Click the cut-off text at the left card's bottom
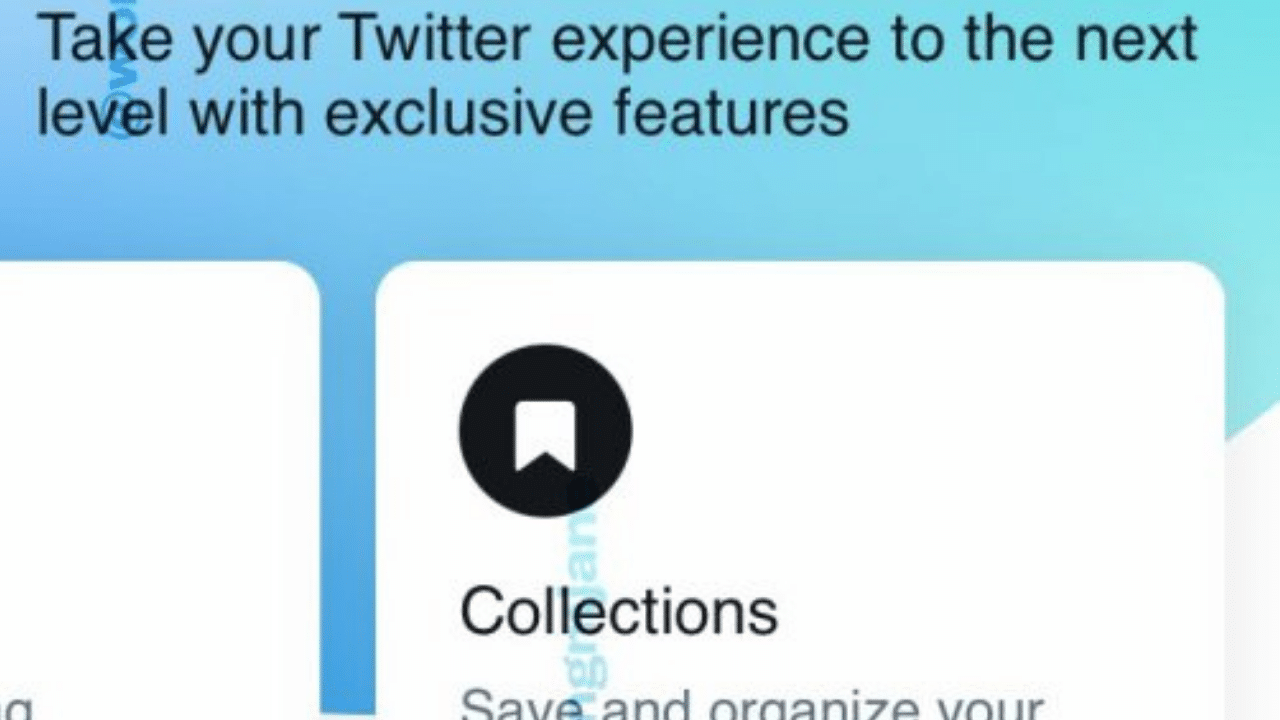The width and height of the screenshot is (1280, 720). 17,707
